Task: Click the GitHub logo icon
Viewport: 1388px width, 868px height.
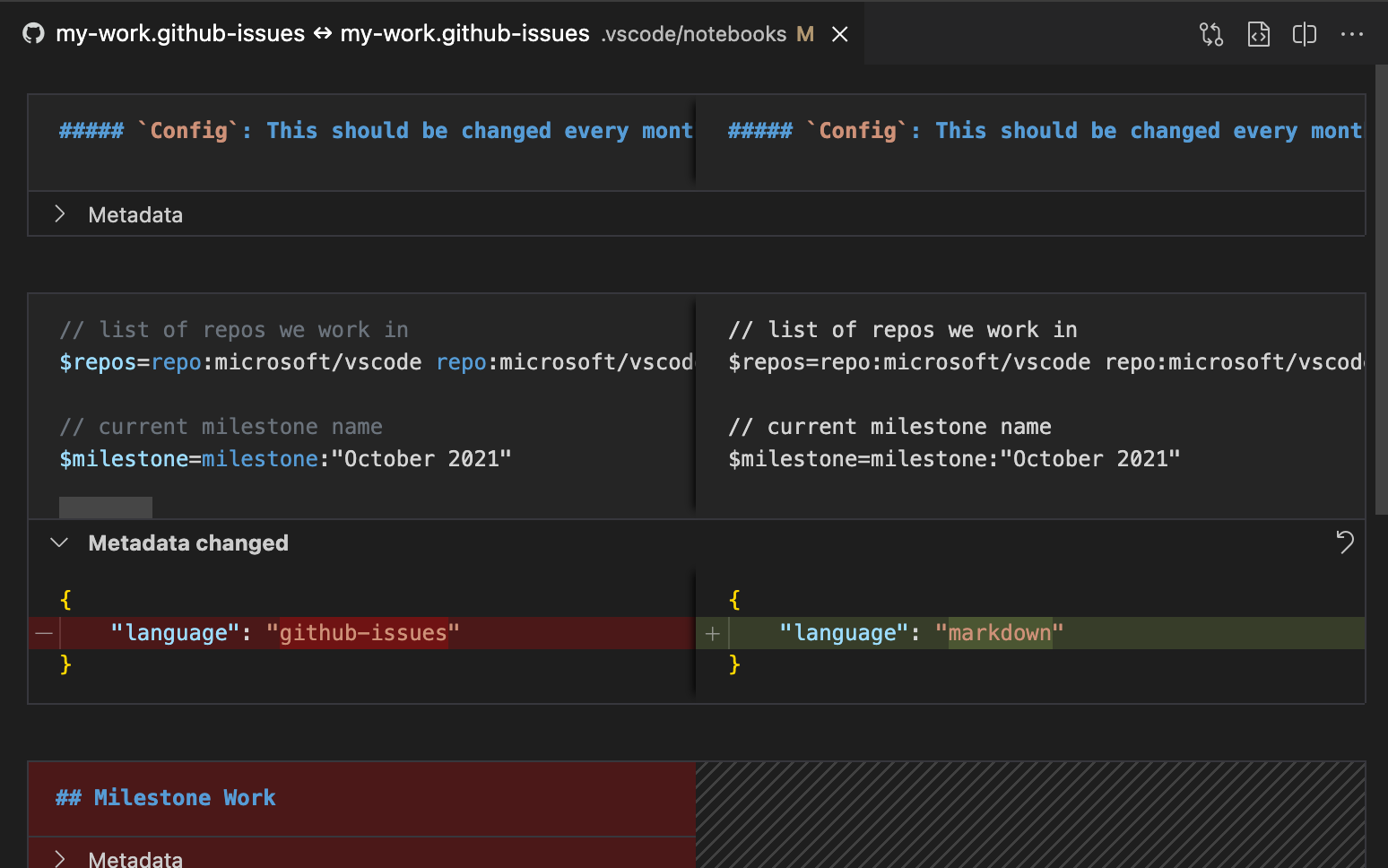Action: pyautogui.click(x=33, y=33)
